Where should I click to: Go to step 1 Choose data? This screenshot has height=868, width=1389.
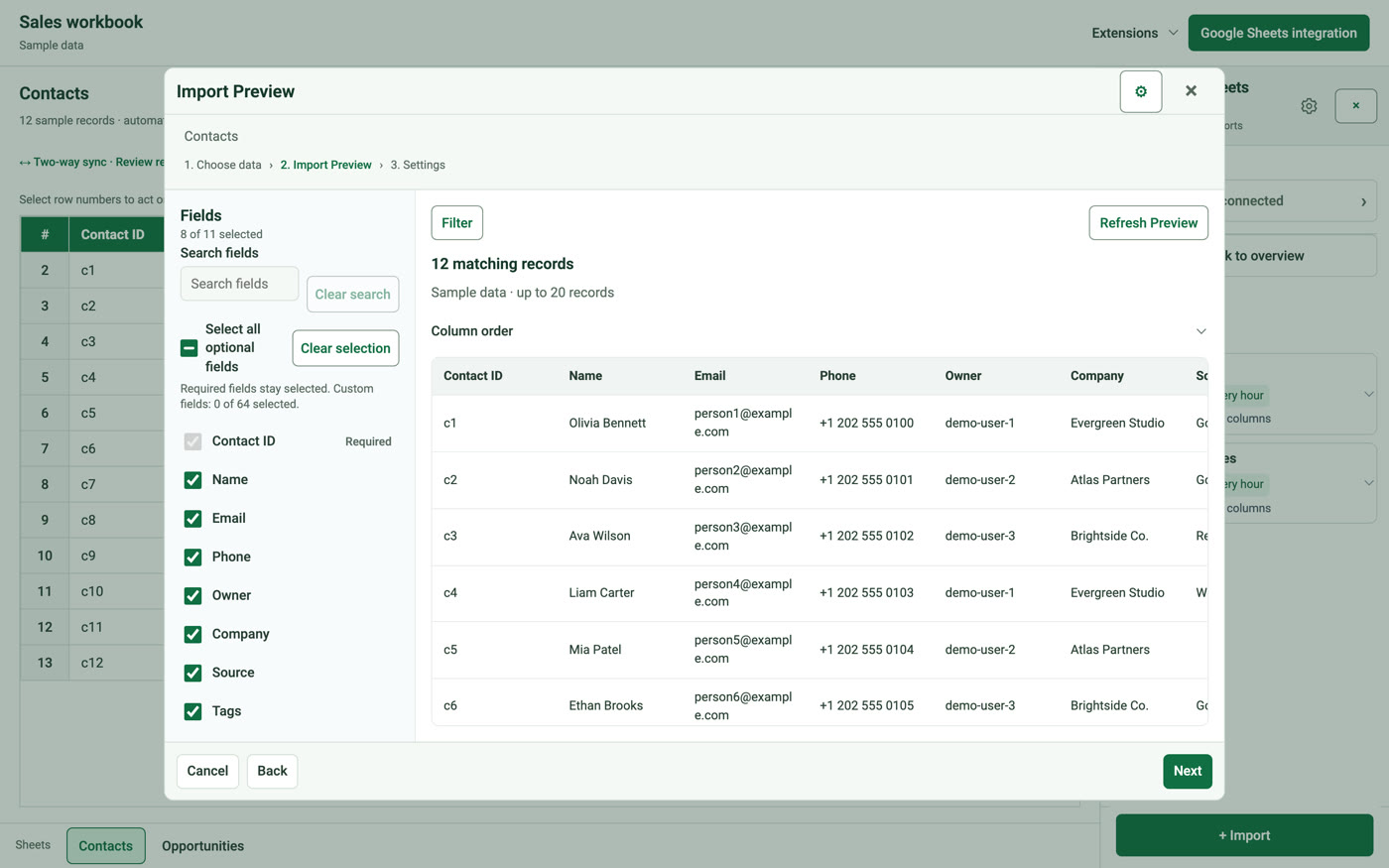point(223,165)
